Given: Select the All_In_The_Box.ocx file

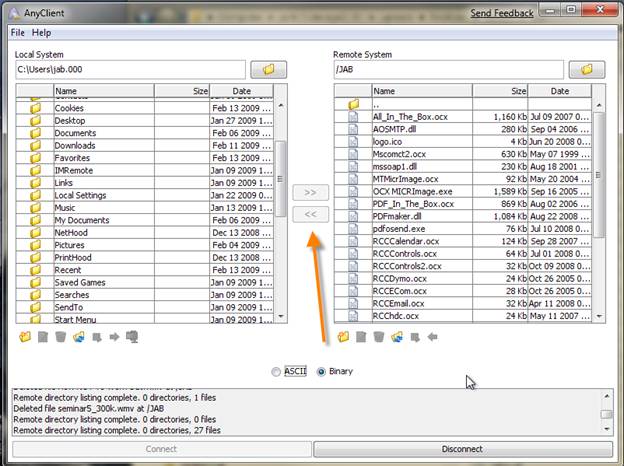Looking at the screenshot, I should [x=463, y=117].
